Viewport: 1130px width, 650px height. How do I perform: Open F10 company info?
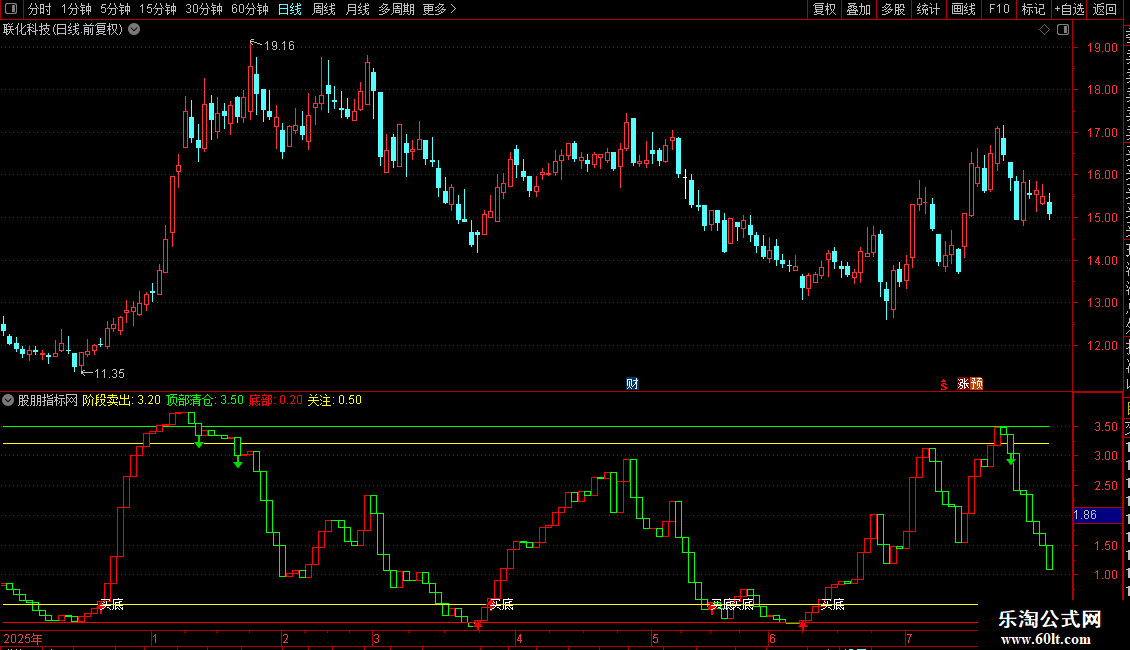(999, 9)
